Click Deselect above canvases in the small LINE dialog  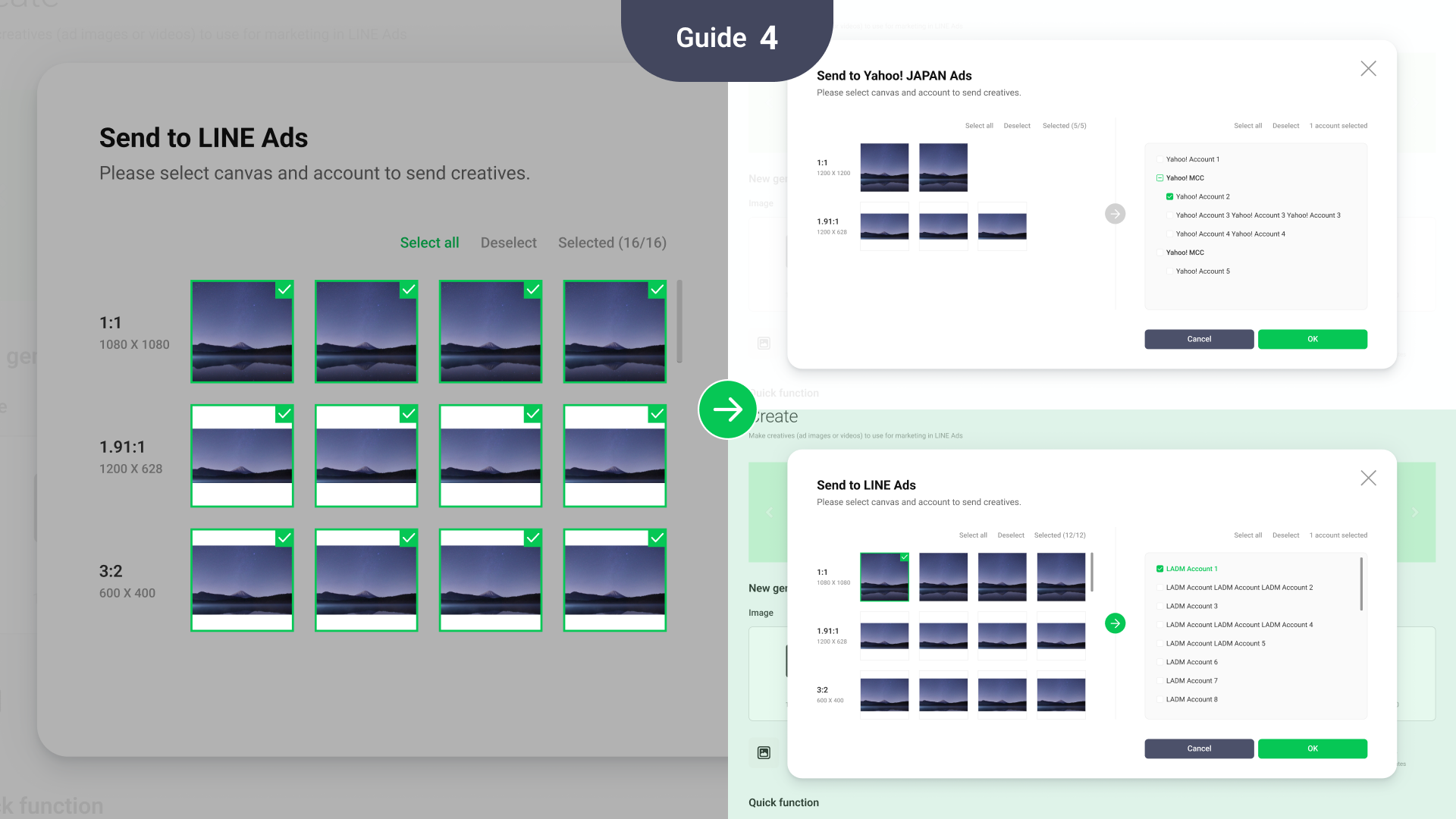coord(1011,535)
